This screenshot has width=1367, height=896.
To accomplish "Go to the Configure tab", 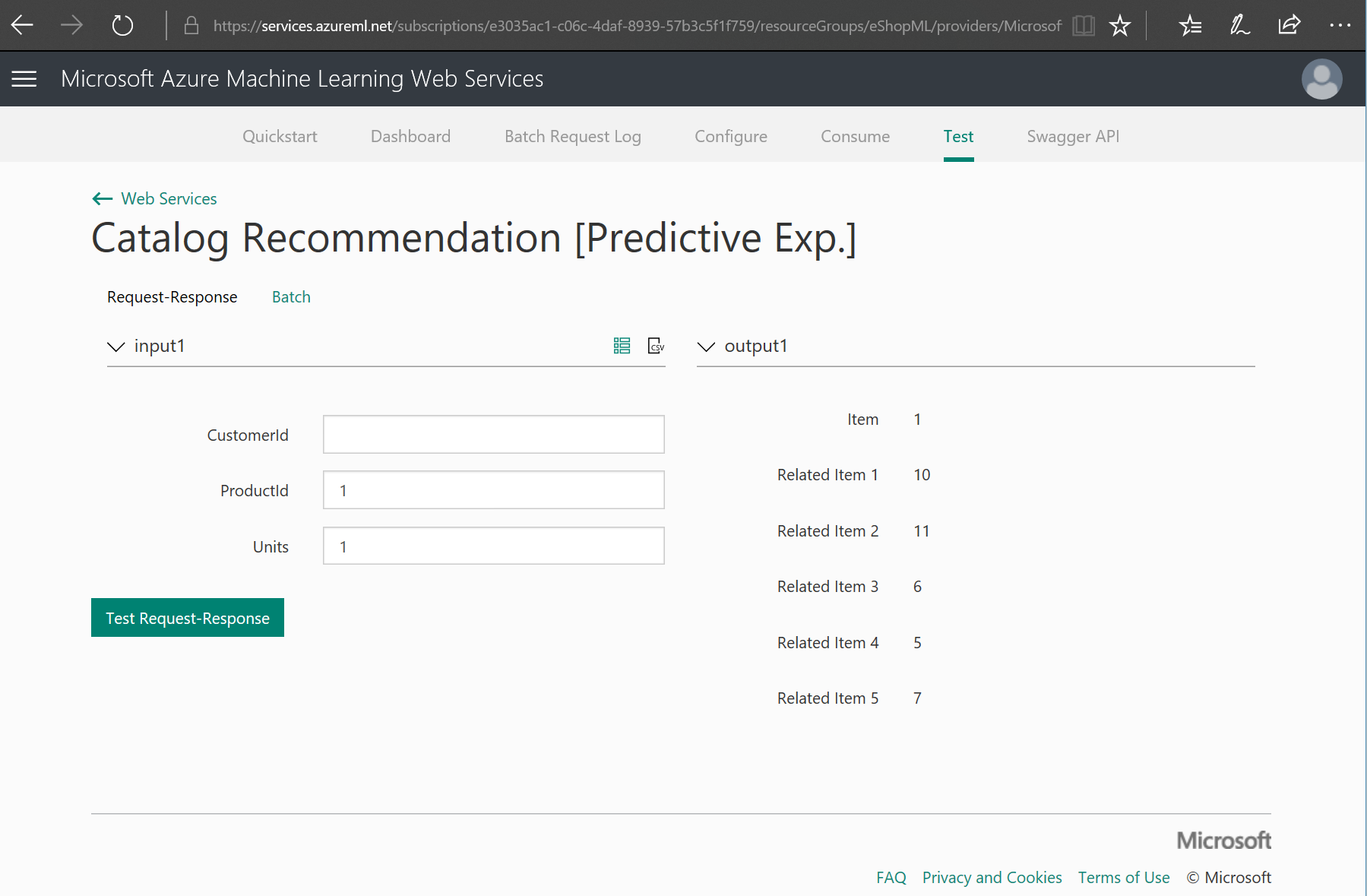I will [x=731, y=137].
